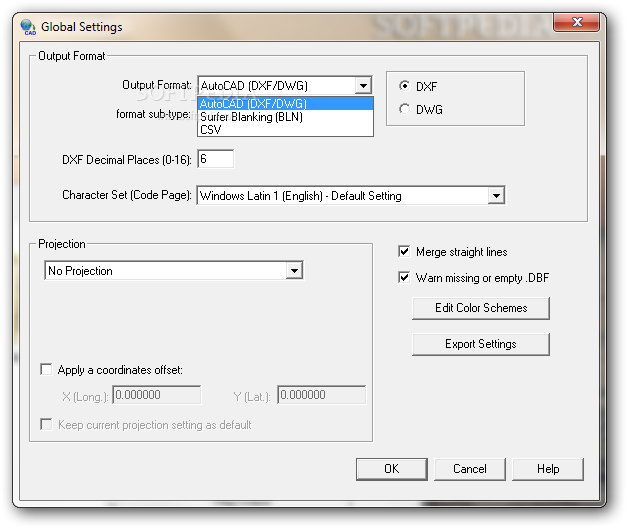Screen dimensions: 627x528
Task: Open Edit Color Schemes
Action: (481, 308)
